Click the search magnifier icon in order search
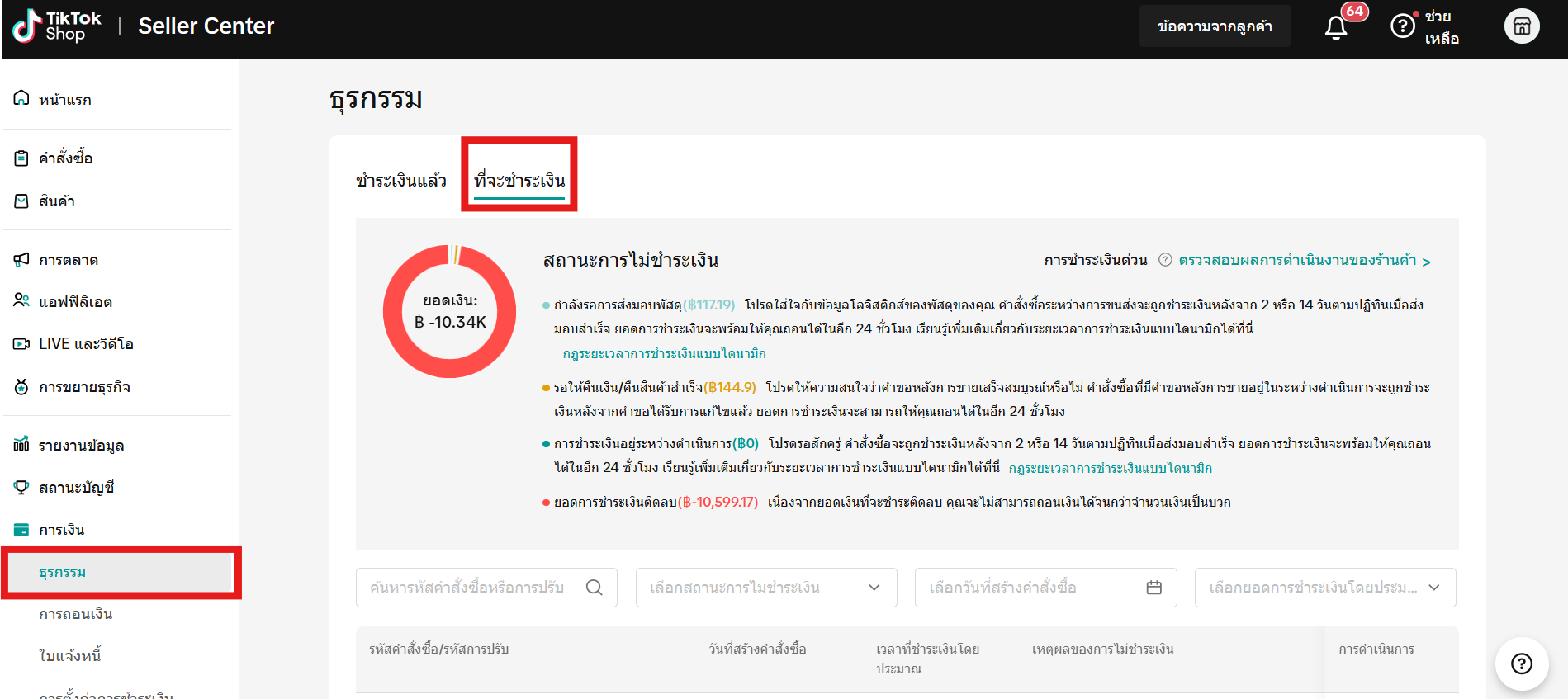 [x=595, y=588]
